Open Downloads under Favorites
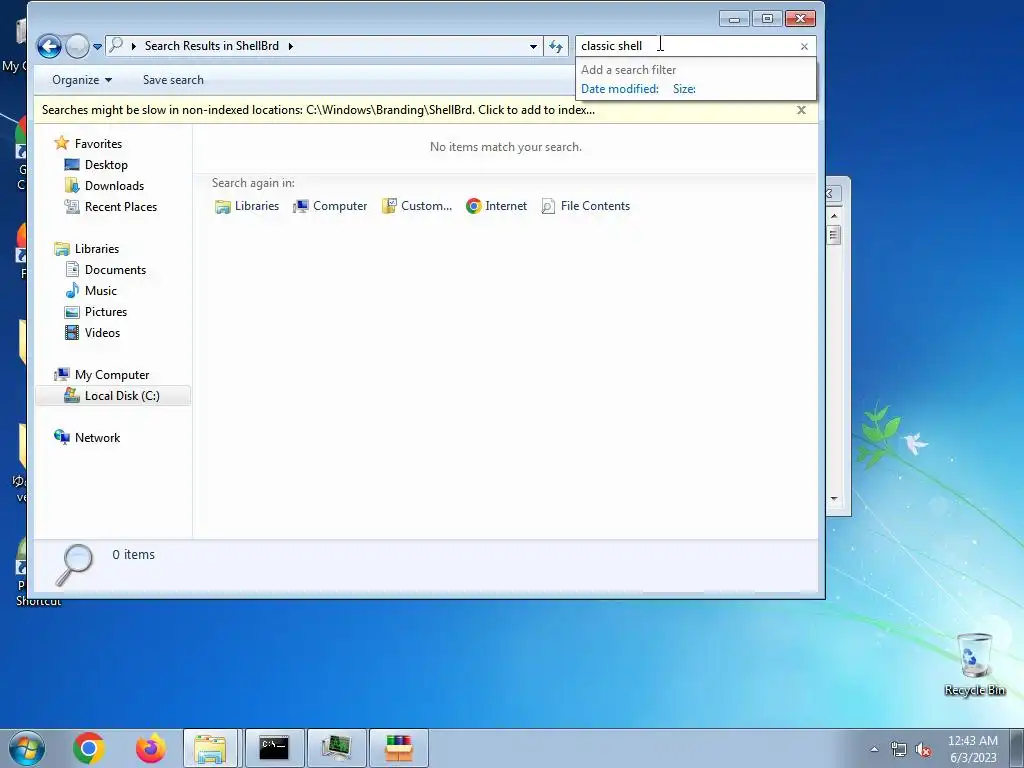 (x=114, y=185)
